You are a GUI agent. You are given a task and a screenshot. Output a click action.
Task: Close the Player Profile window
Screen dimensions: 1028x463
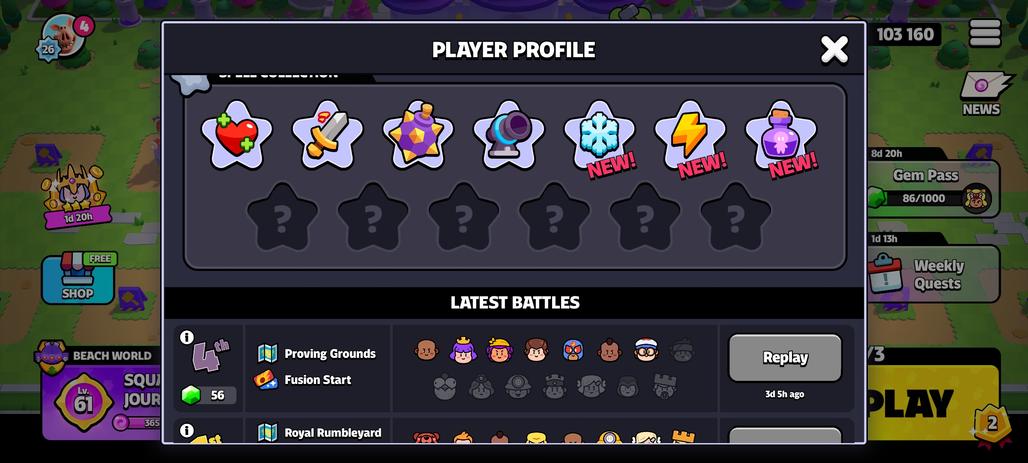tap(834, 49)
